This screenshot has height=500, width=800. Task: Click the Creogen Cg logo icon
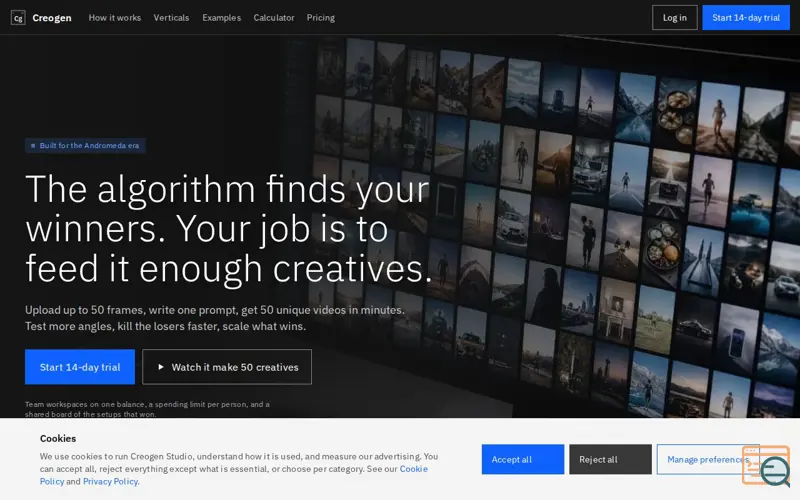click(x=18, y=18)
